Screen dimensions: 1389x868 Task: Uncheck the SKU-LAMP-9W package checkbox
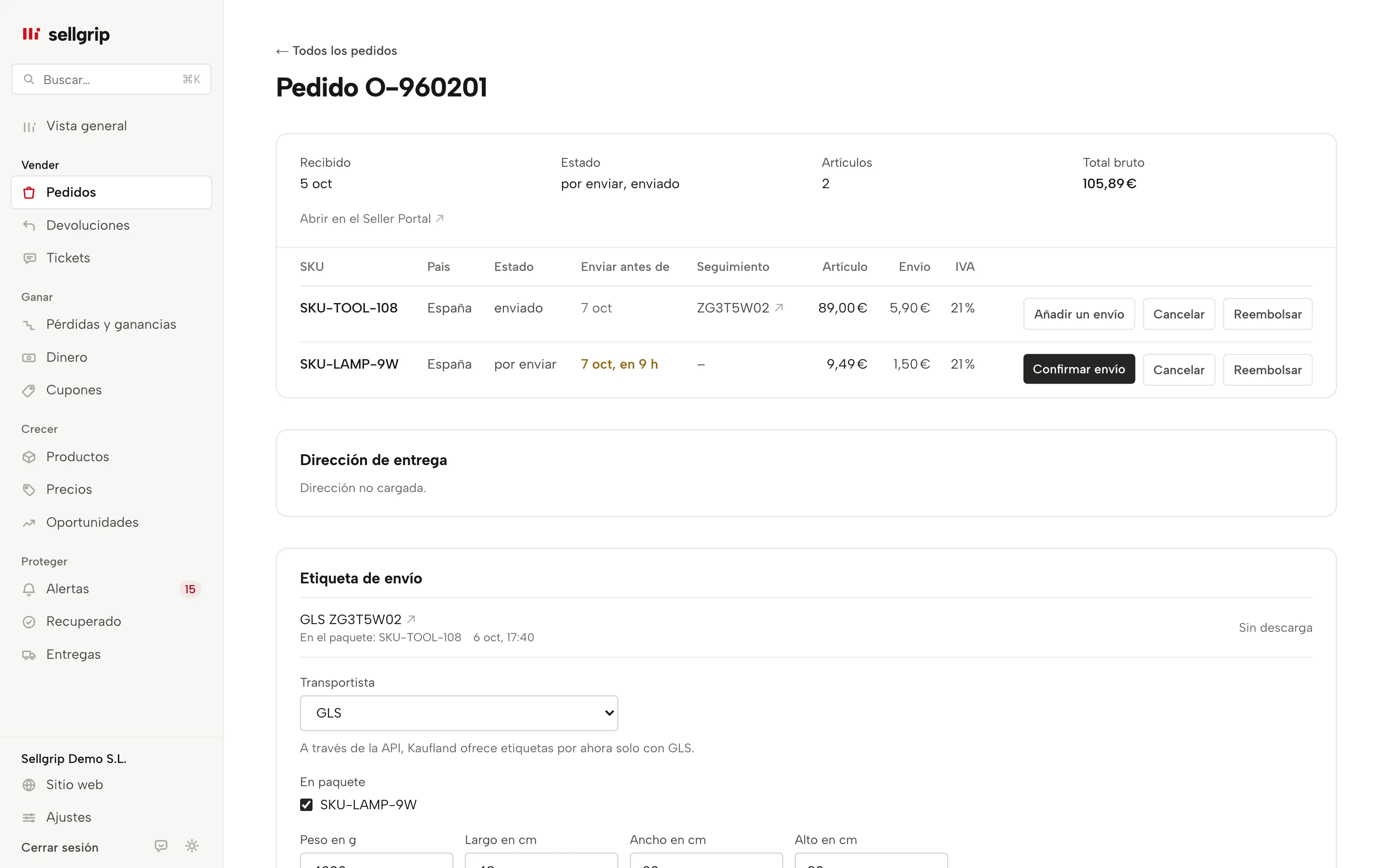(x=307, y=805)
